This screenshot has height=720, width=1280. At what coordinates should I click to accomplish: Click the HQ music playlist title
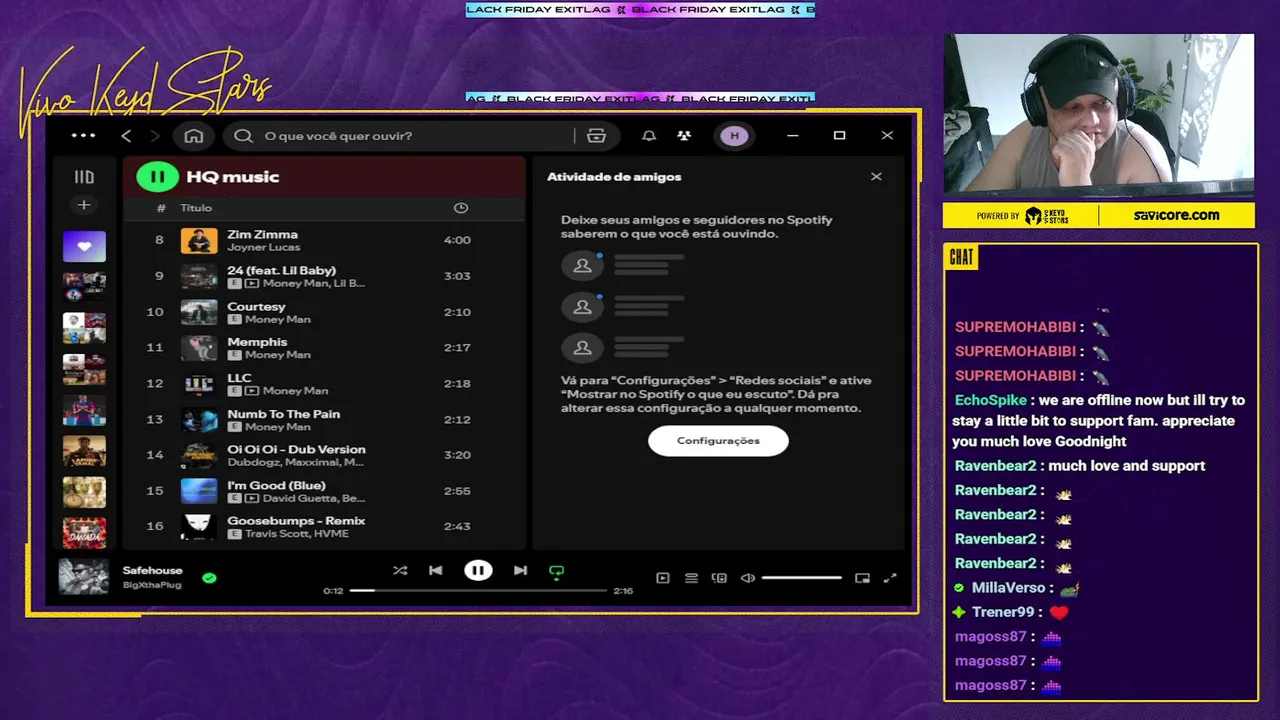(232, 177)
